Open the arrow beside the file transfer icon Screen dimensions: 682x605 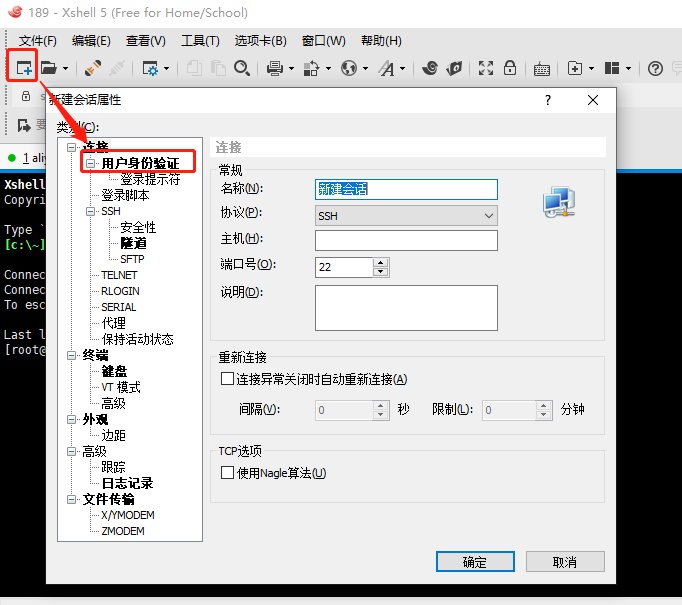(328, 69)
